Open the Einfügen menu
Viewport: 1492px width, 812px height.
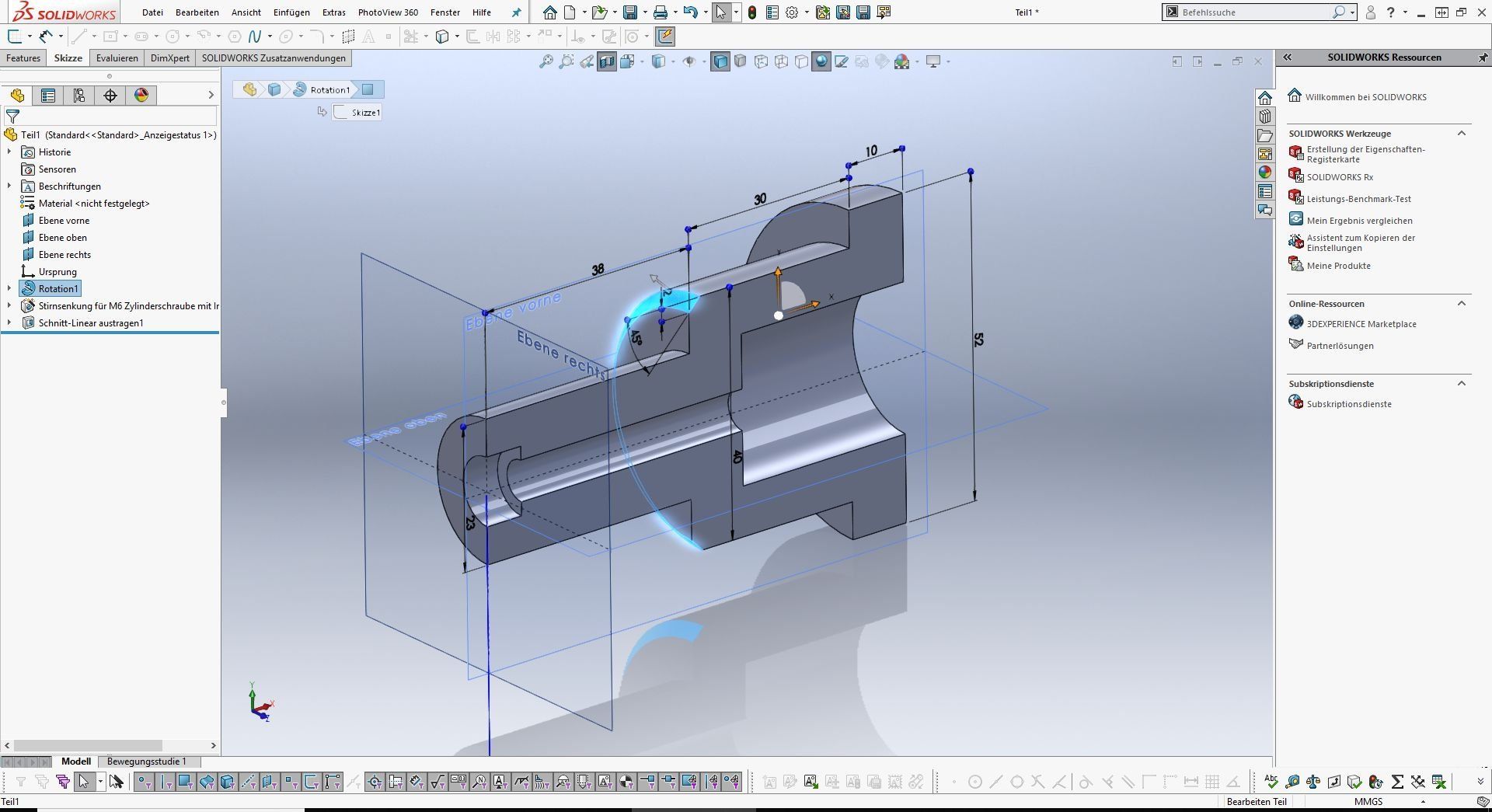pyautogui.click(x=291, y=12)
